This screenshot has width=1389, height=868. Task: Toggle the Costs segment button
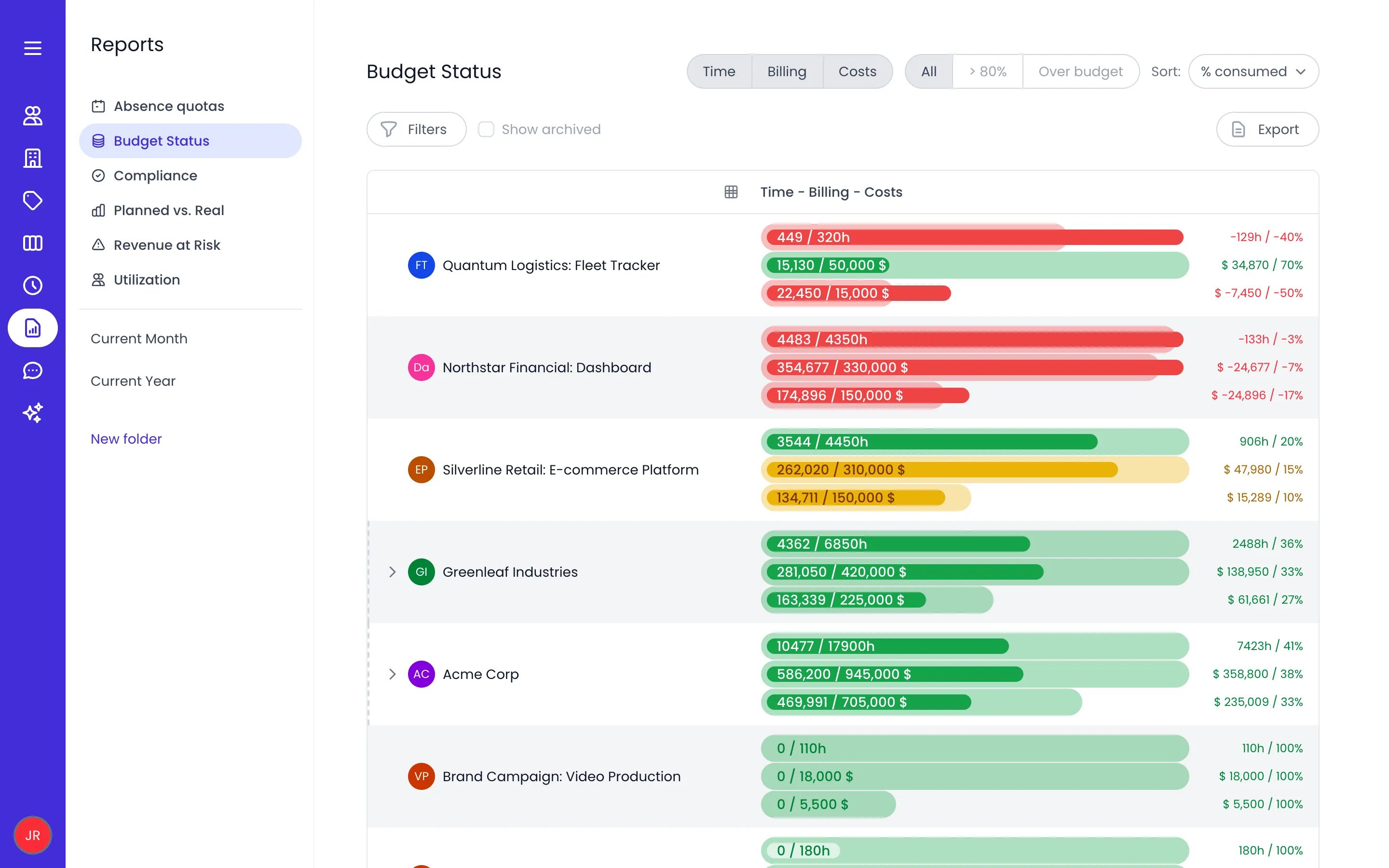pyautogui.click(x=858, y=71)
